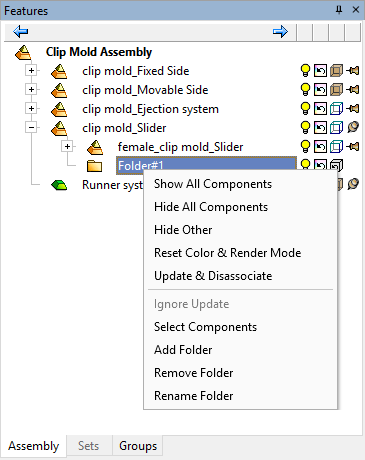Click the update arrow icon for clip mold_Ejection system
Screen dimensions: 365x460
pyautogui.click(x=320, y=109)
